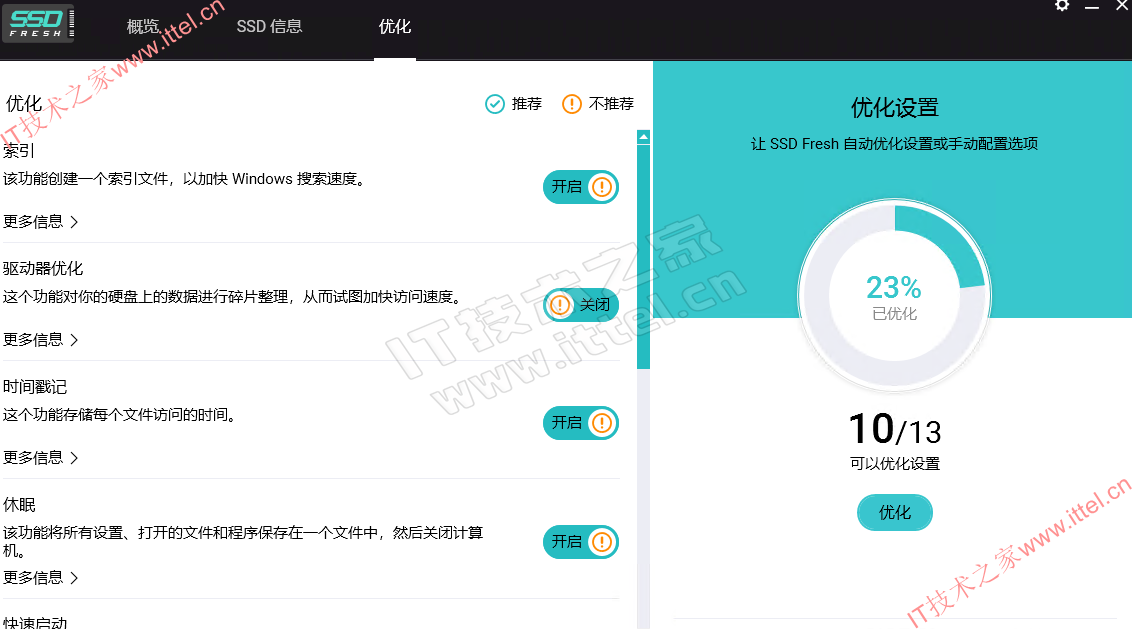
Task: Show 更多信息 for 时间戳记
Action: pyautogui.click(x=40, y=458)
